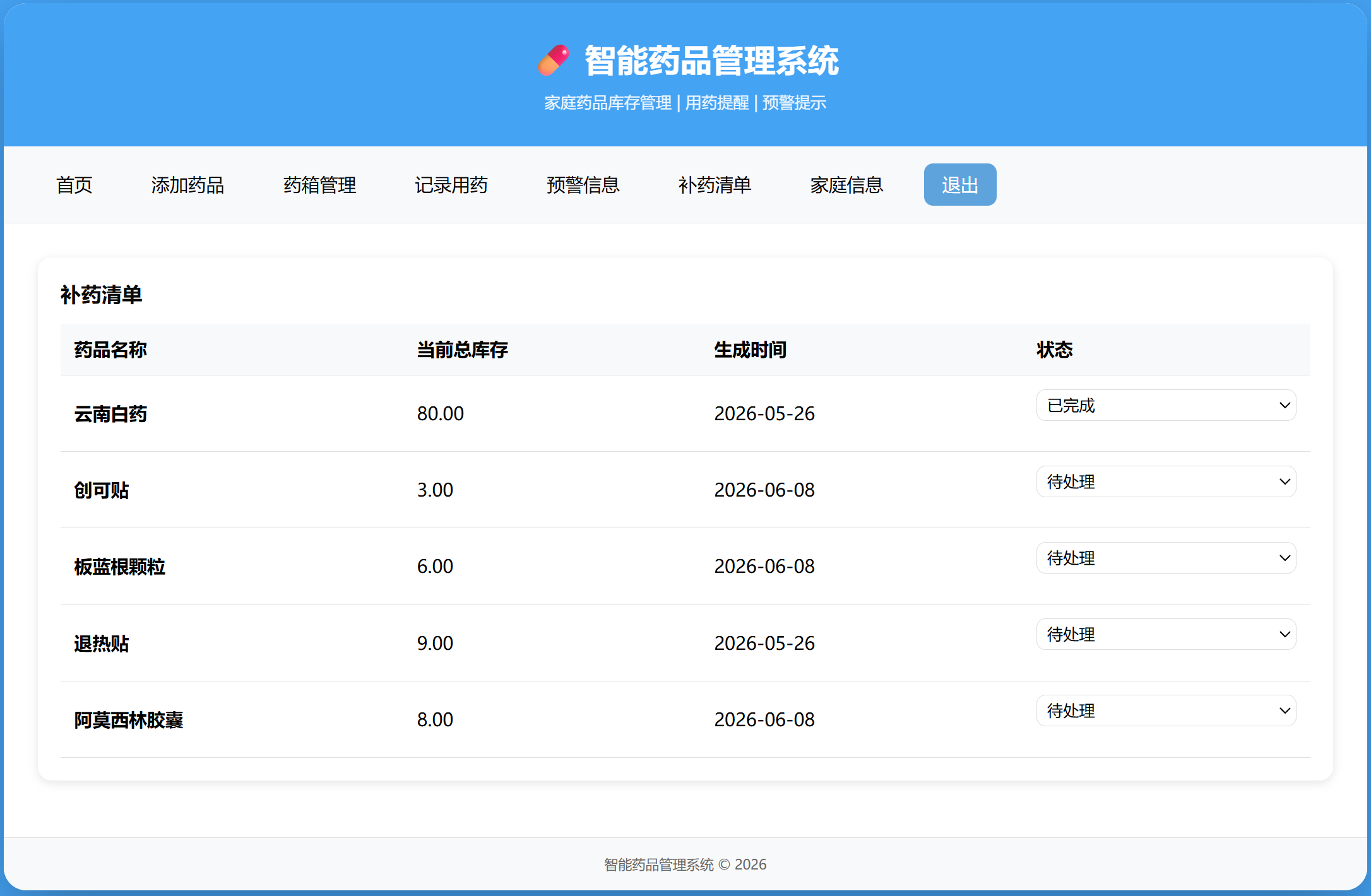Click stock value 80.00
The height and width of the screenshot is (896, 1371).
(x=441, y=414)
